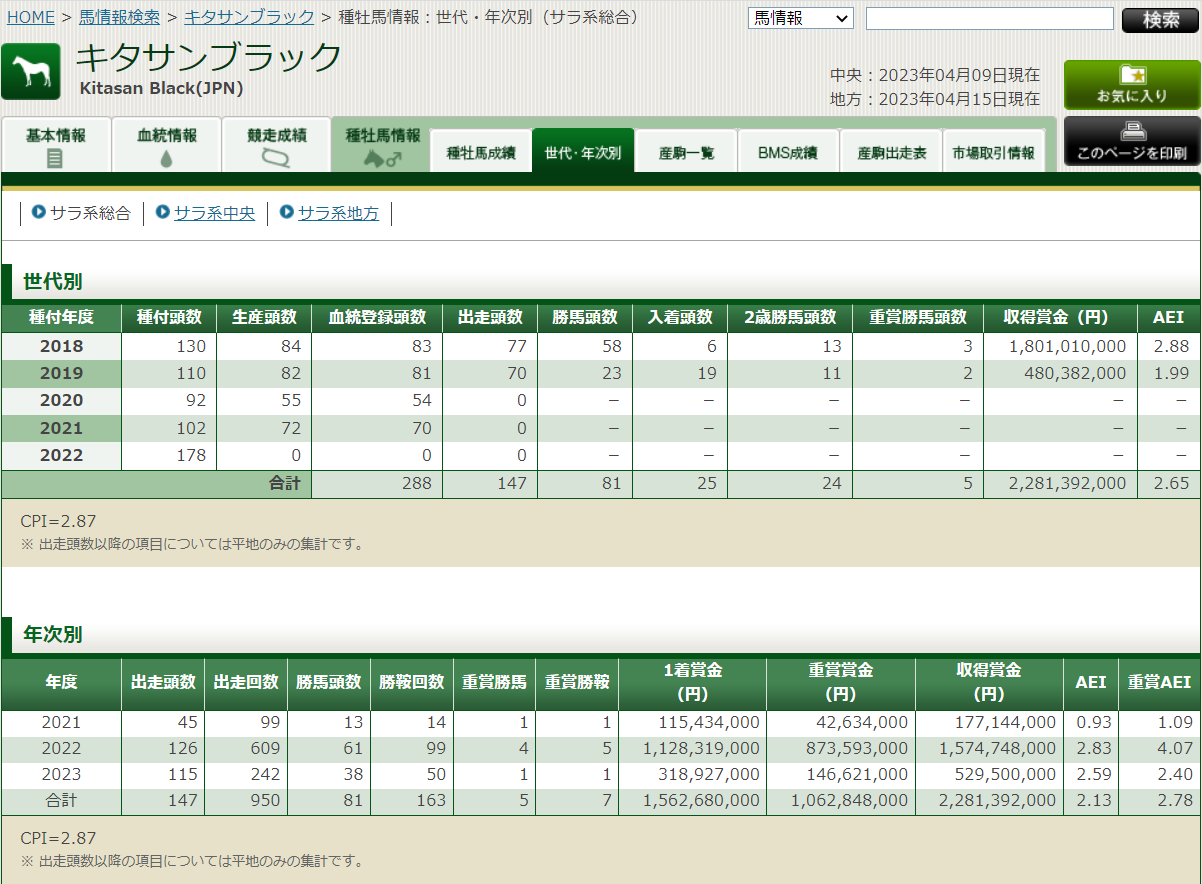Screen dimensions: 1202x884
Task: Click the arrow bullet beside サラ系中央
Action: click(x=163, y=212)
